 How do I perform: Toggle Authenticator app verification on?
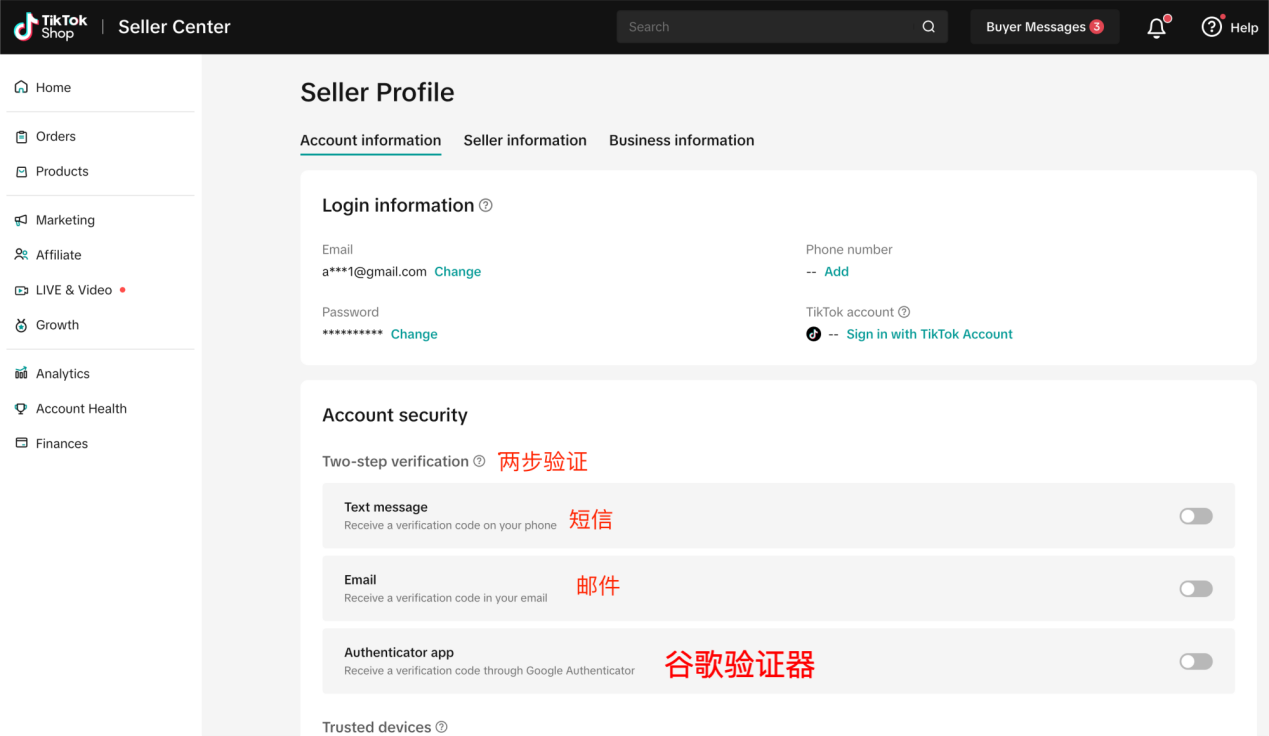(1195, 661)
